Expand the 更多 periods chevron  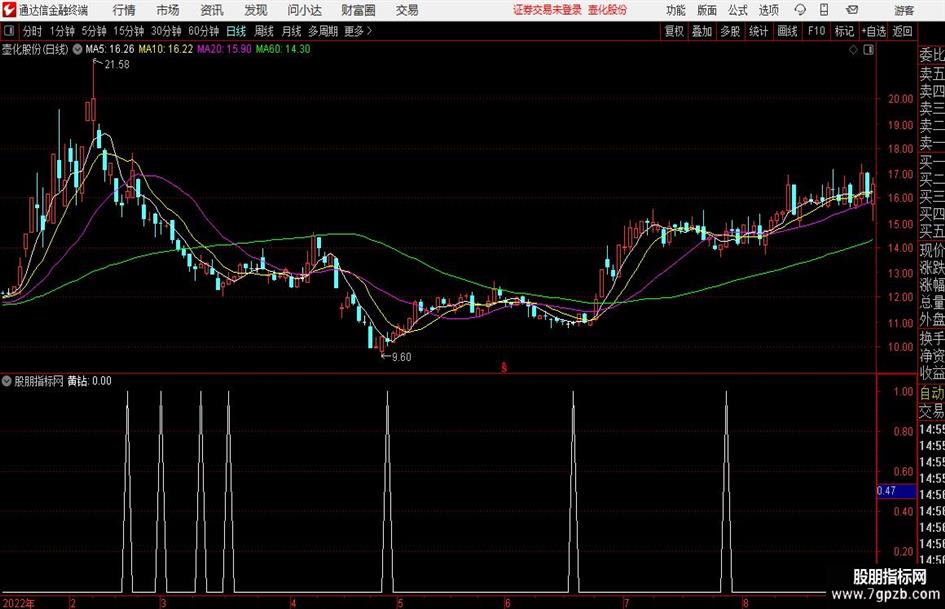pyautogui.click(x=369, y=31)
